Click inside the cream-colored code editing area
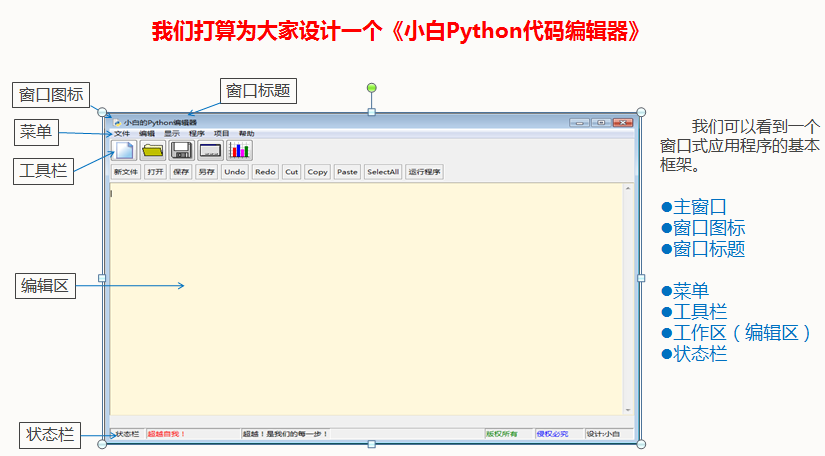Viewport: 825px width, 456px height. pos(366,299)
